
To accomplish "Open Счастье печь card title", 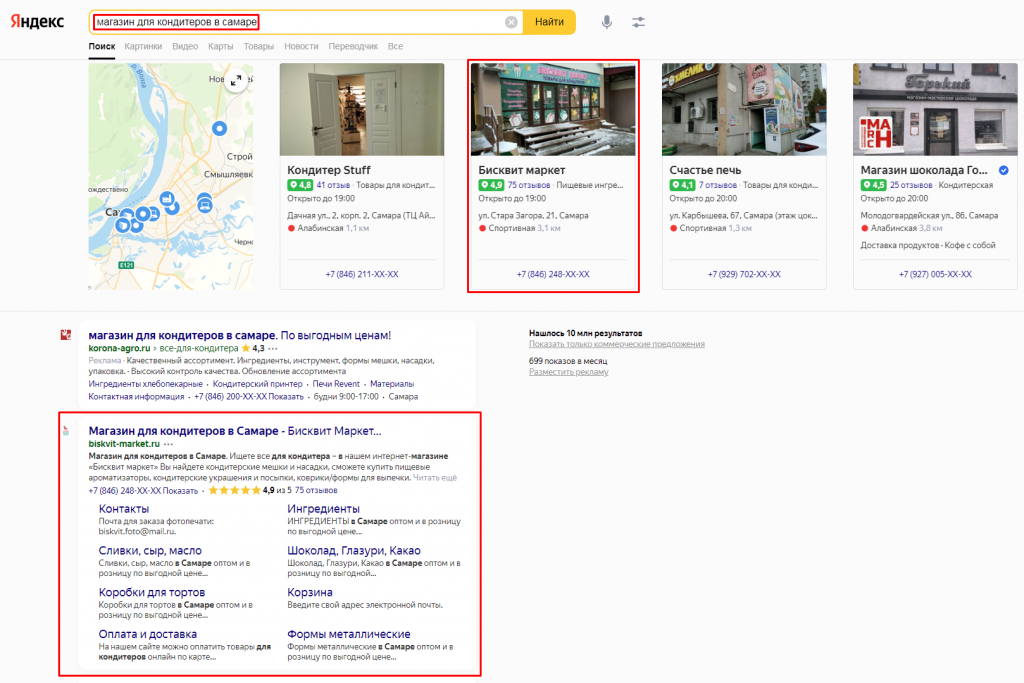I will coord(705,170).
